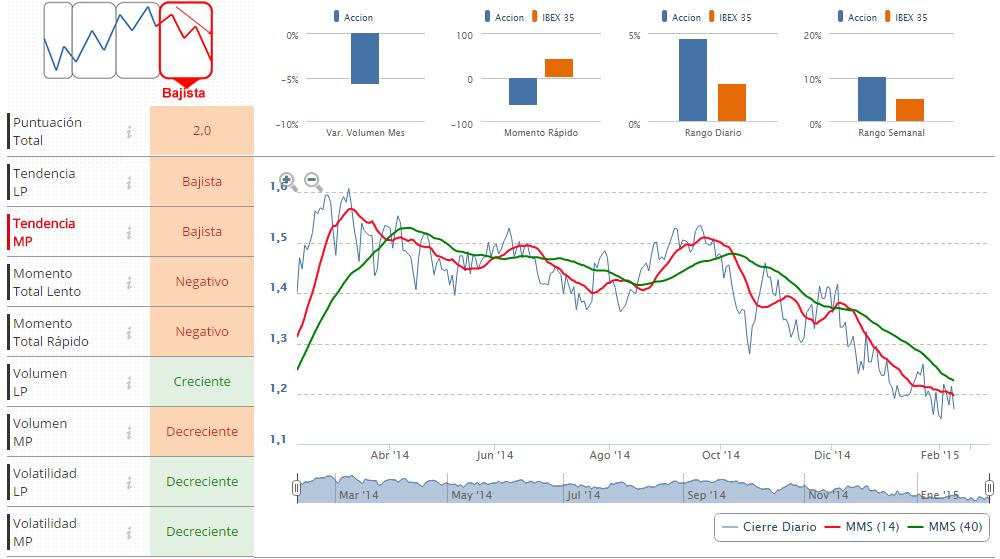Select the Momento Total Lento row
The height and width of the screenshot is (559, 1000).
coord(130,282)
